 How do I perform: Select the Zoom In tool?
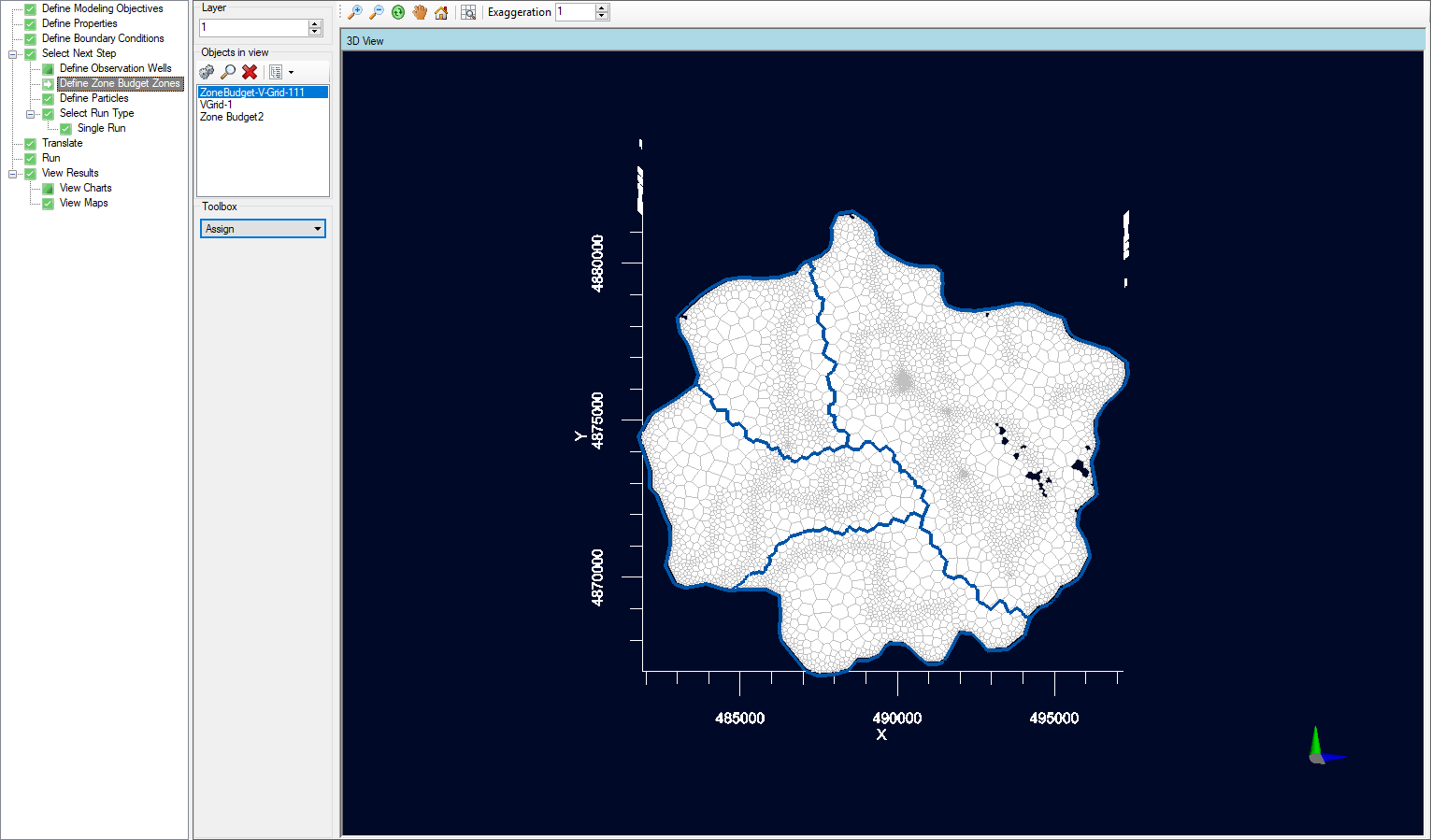(355, 12)
